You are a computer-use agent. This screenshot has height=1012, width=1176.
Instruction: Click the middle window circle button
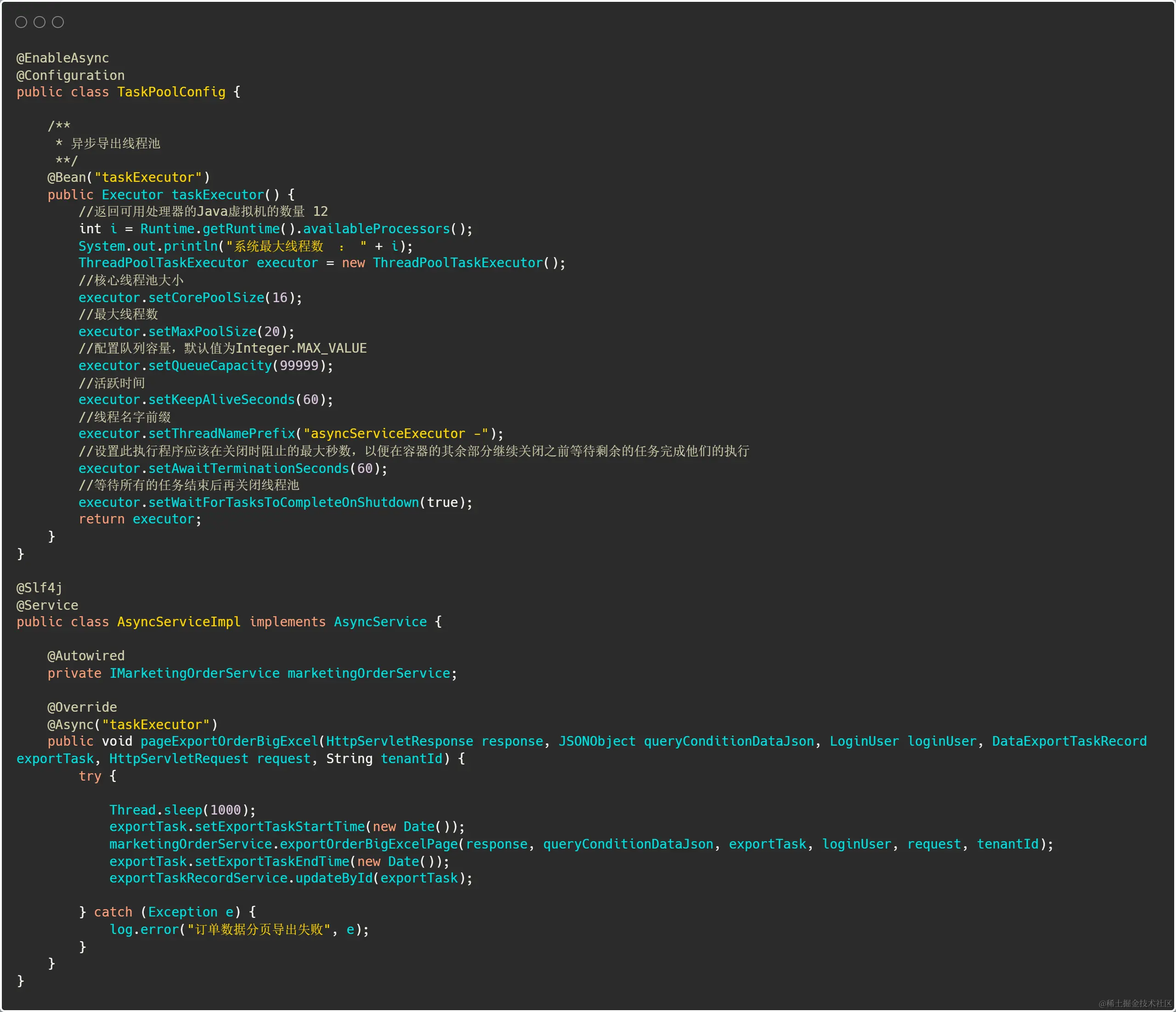tap(39, 22)
